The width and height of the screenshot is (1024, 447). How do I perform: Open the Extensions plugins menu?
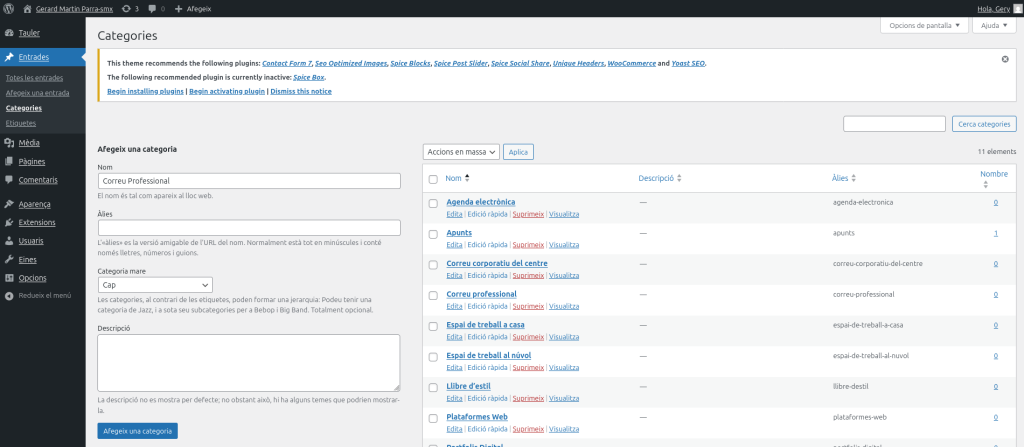tap(37, 222)
